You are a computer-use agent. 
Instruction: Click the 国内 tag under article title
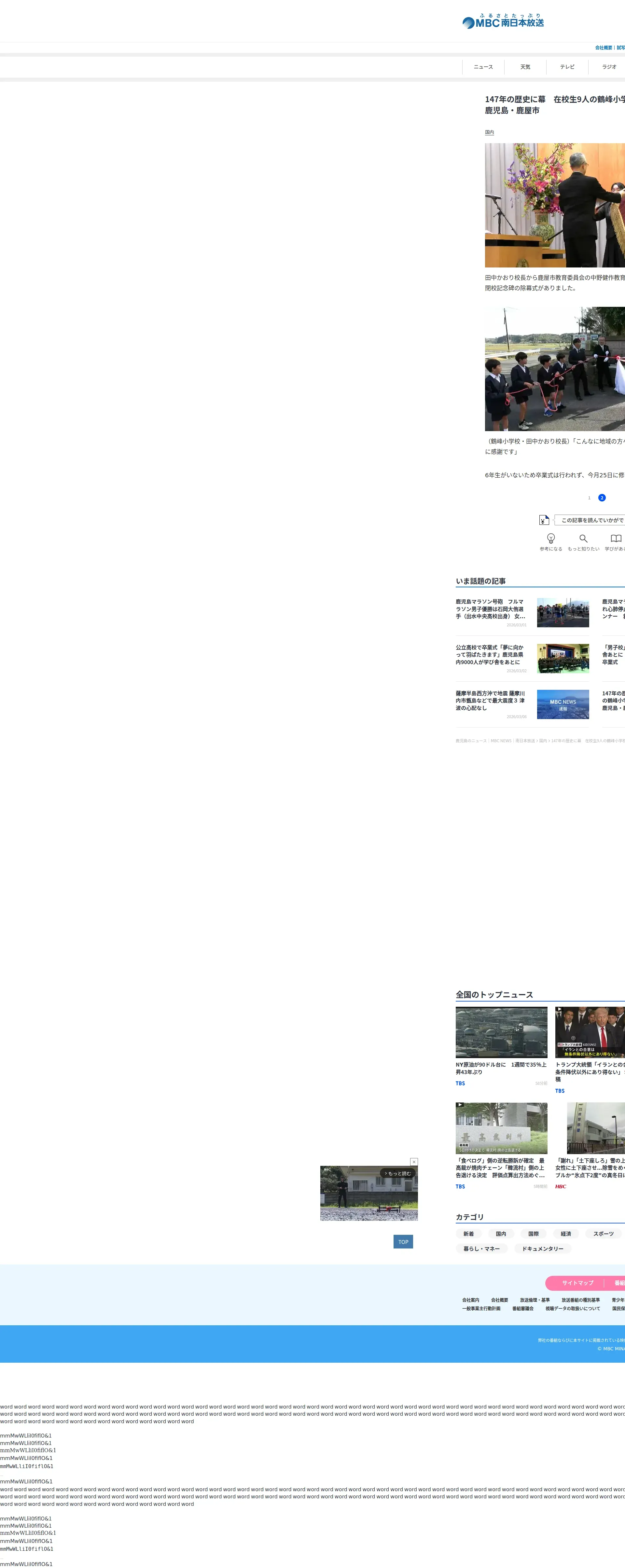point(489,132)
